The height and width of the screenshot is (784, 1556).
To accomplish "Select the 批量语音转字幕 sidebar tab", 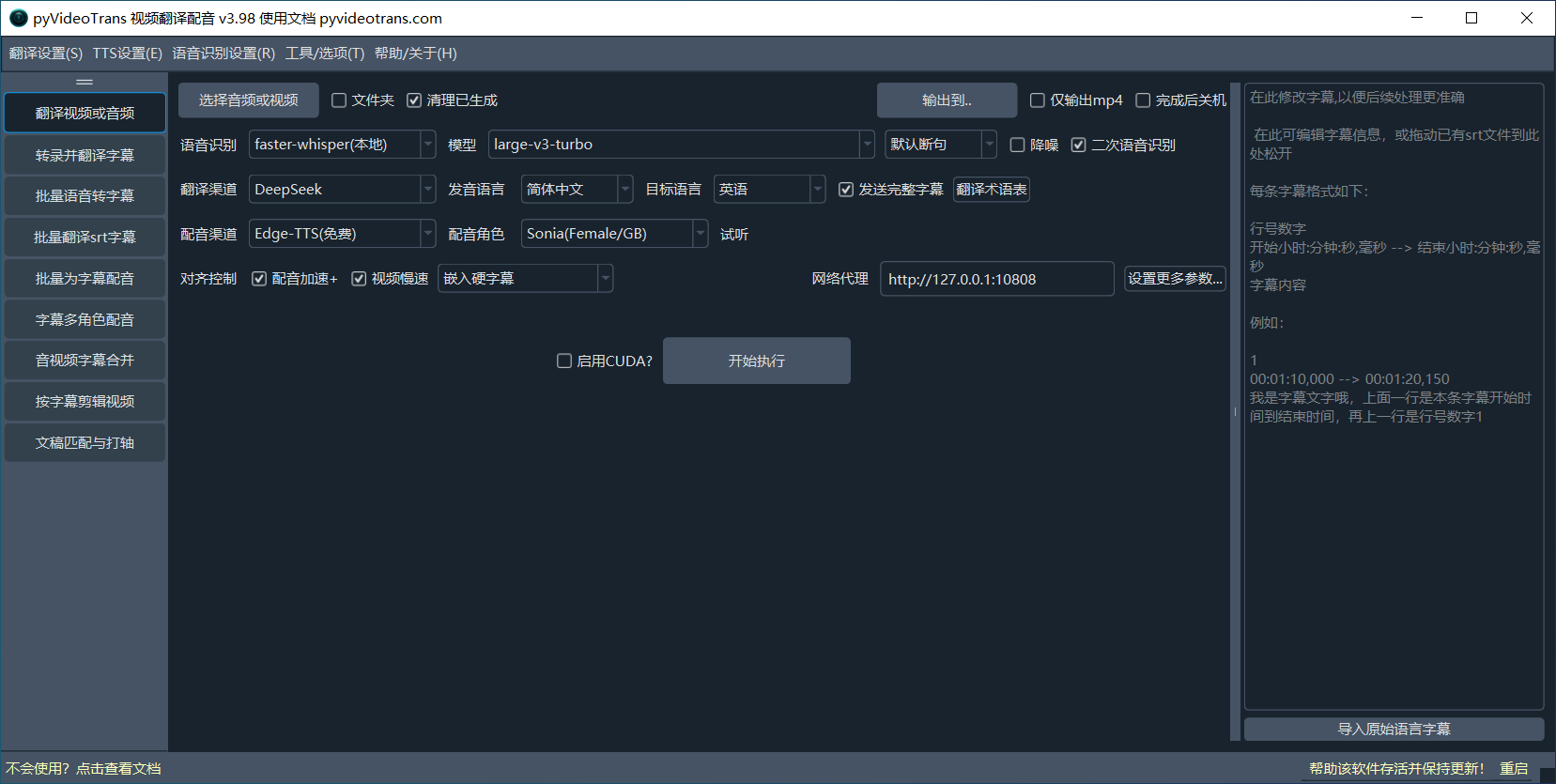I will coord(85,196).
